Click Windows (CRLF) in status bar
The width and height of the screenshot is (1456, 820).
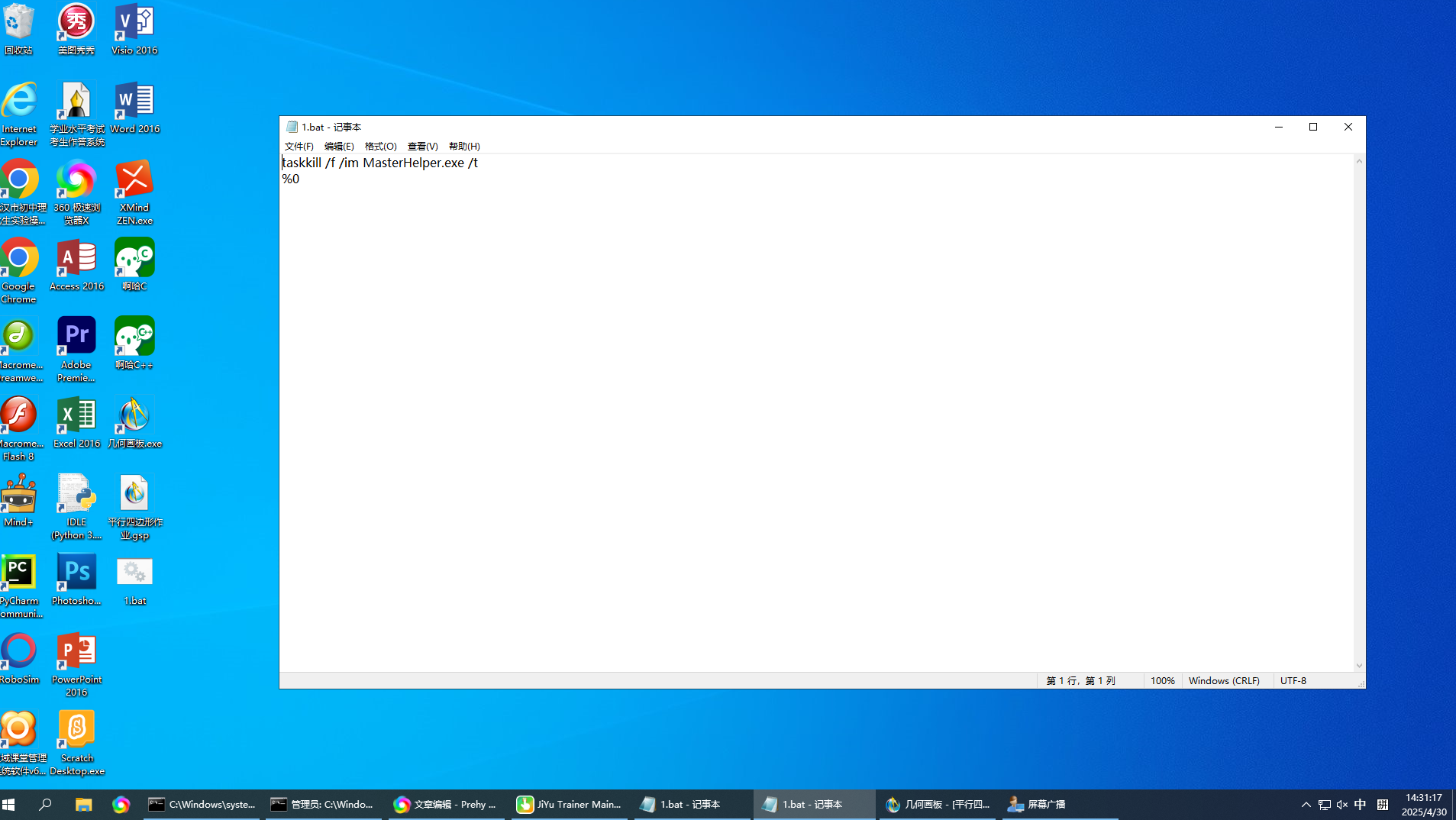(x=1224, y=680)
